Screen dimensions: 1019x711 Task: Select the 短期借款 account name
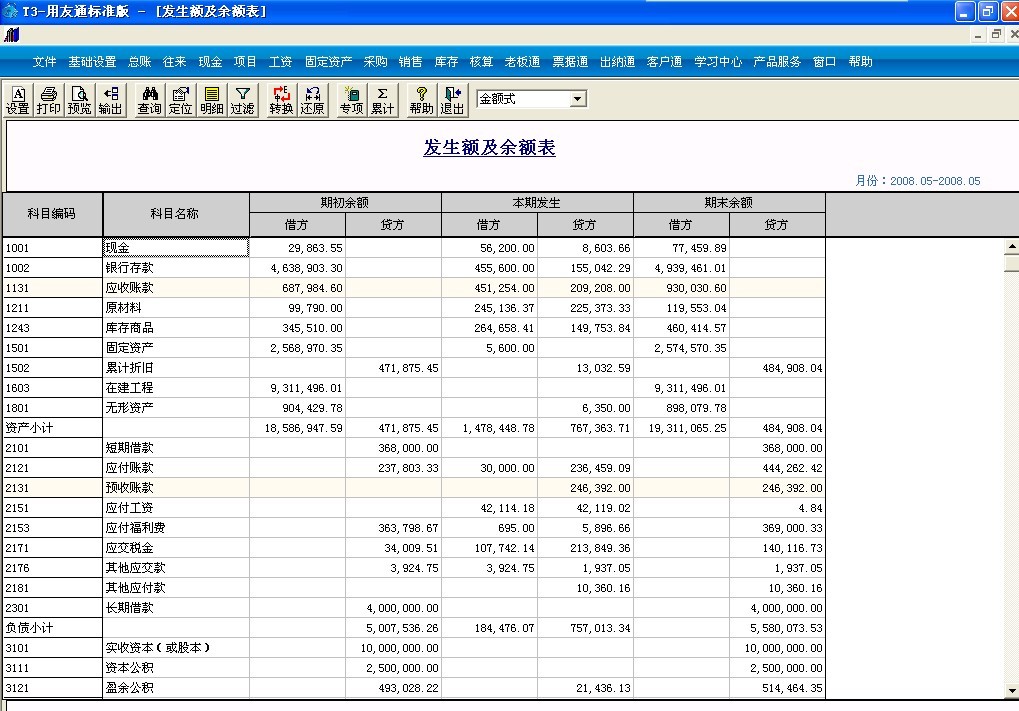click(x=175, y=448)
